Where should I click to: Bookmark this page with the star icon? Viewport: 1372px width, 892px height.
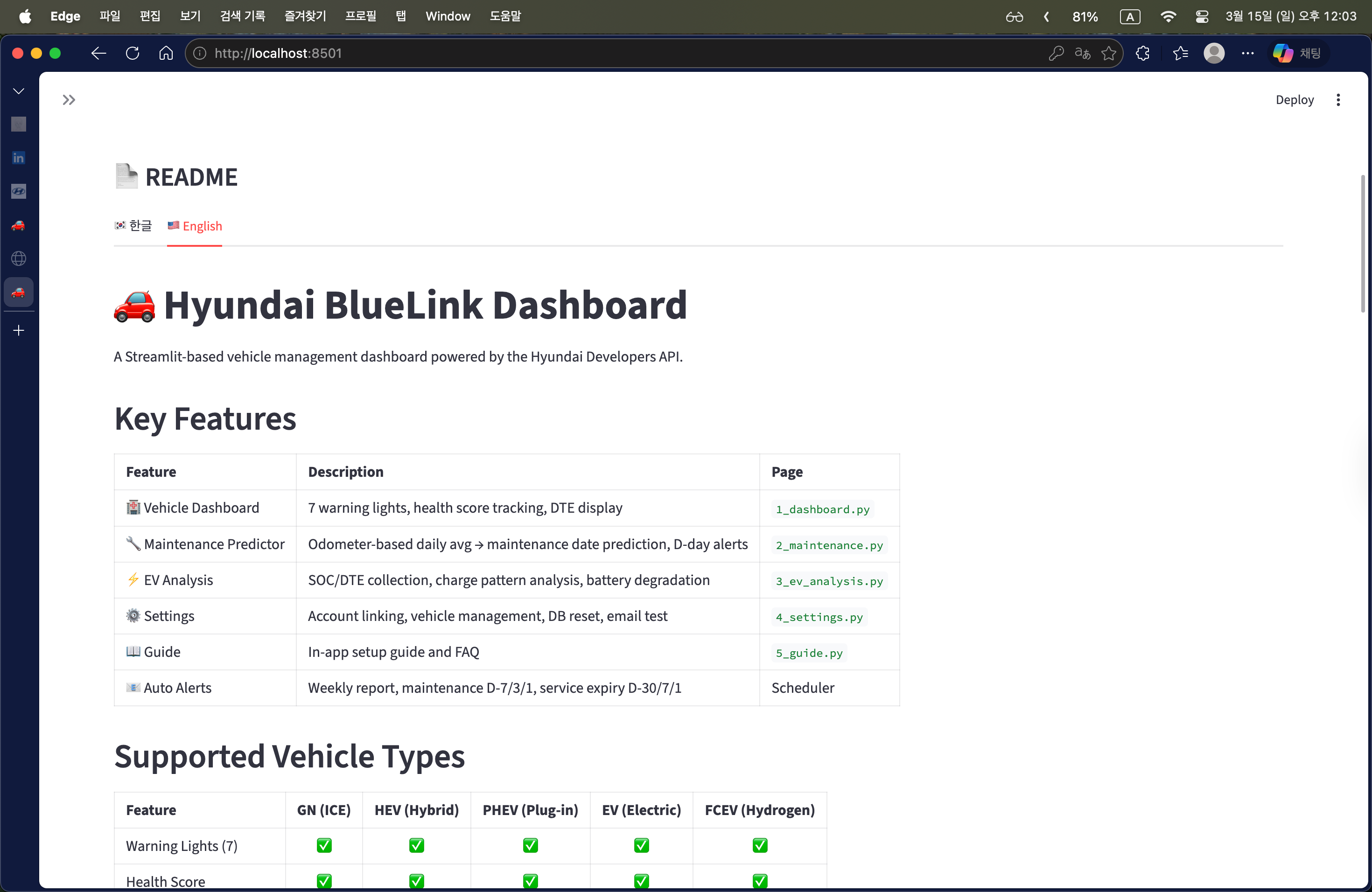point(1108,53)
